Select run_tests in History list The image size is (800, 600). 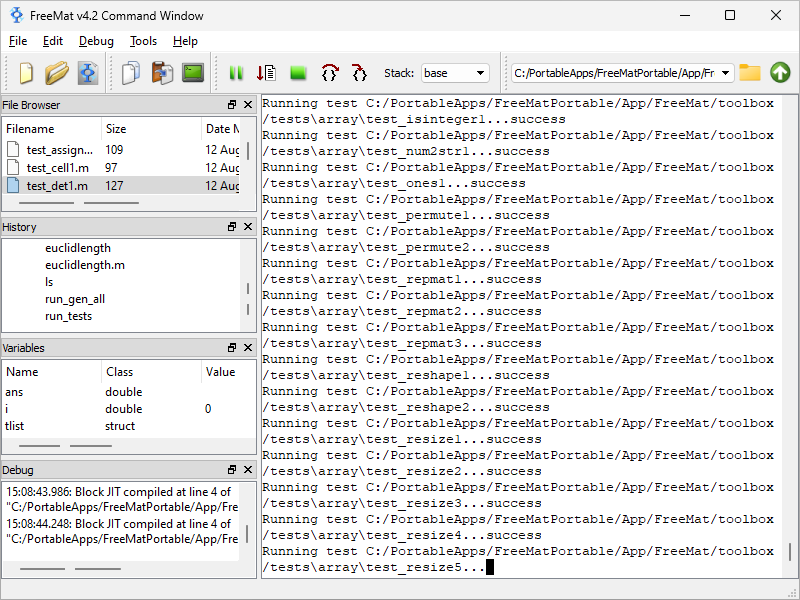point(68,316)
